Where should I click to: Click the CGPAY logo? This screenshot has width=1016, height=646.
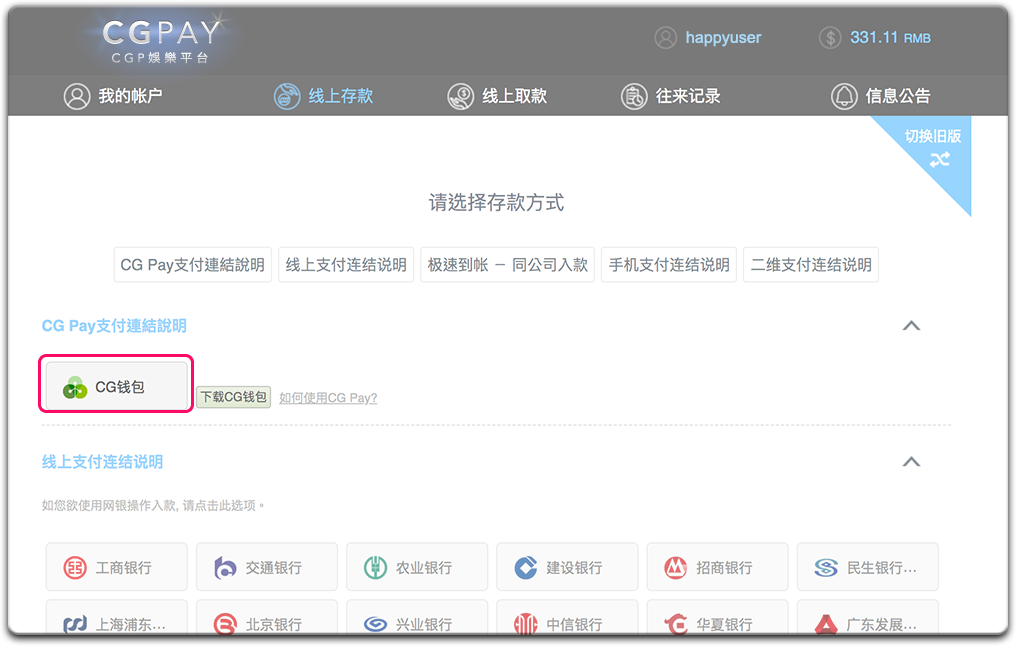click(160, 40)
